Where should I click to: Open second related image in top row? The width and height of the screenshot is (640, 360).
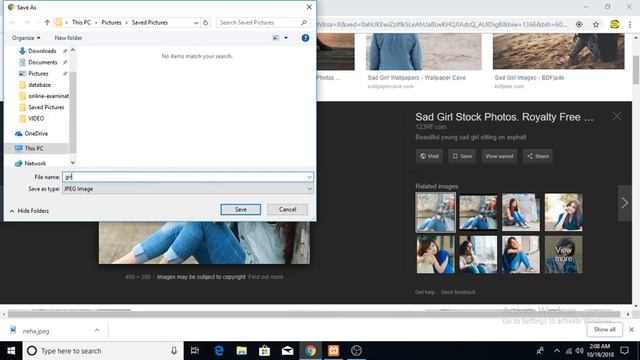click(478, 212)
